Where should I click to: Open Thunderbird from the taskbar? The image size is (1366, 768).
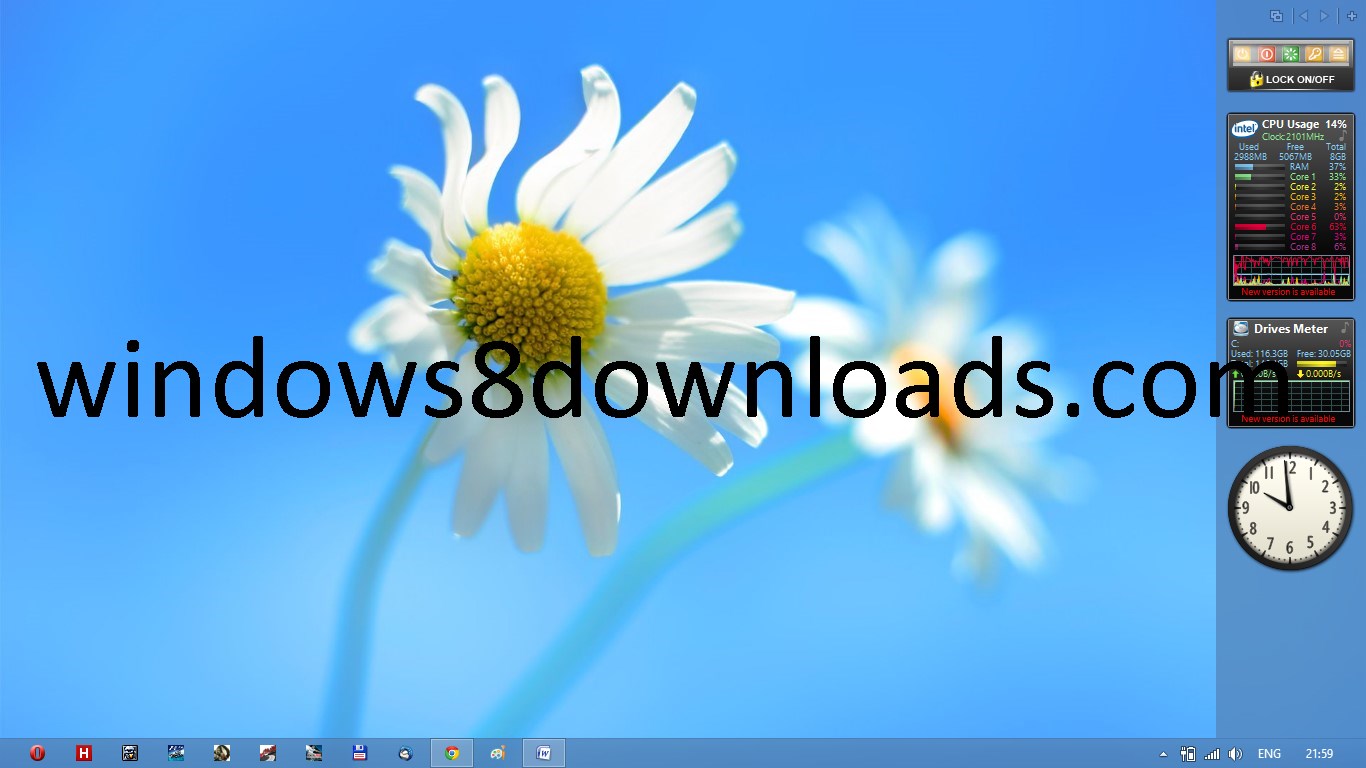(406, 753)
